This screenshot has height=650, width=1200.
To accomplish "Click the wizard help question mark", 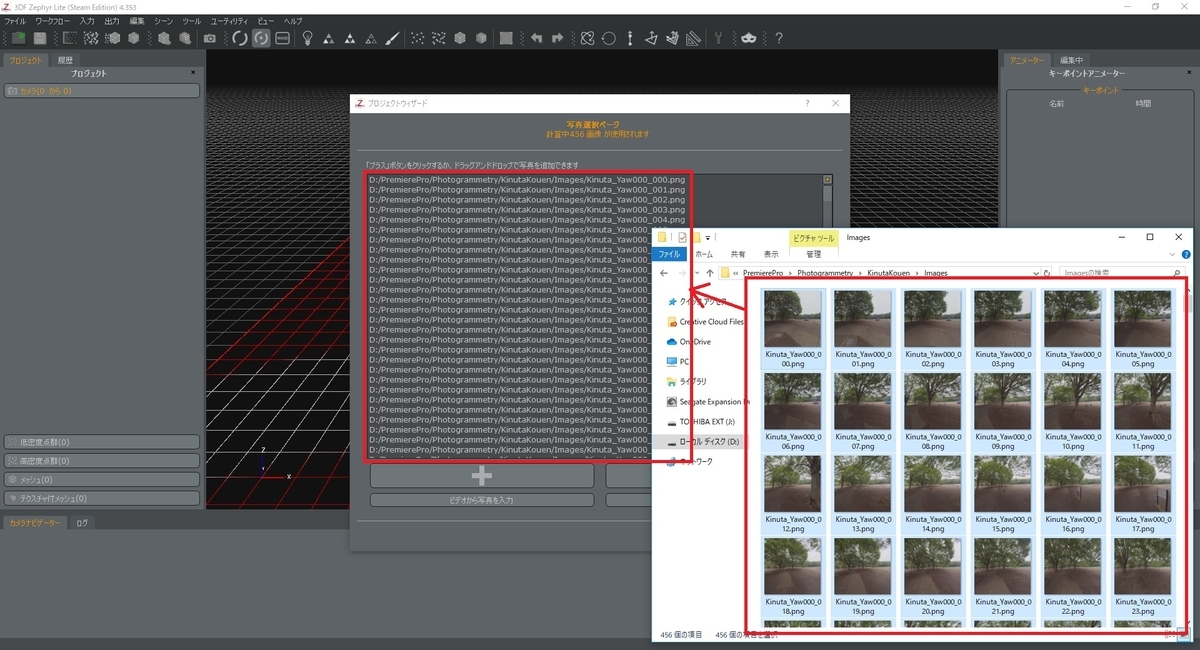I will pyautogui.click(x=807, y=103).
